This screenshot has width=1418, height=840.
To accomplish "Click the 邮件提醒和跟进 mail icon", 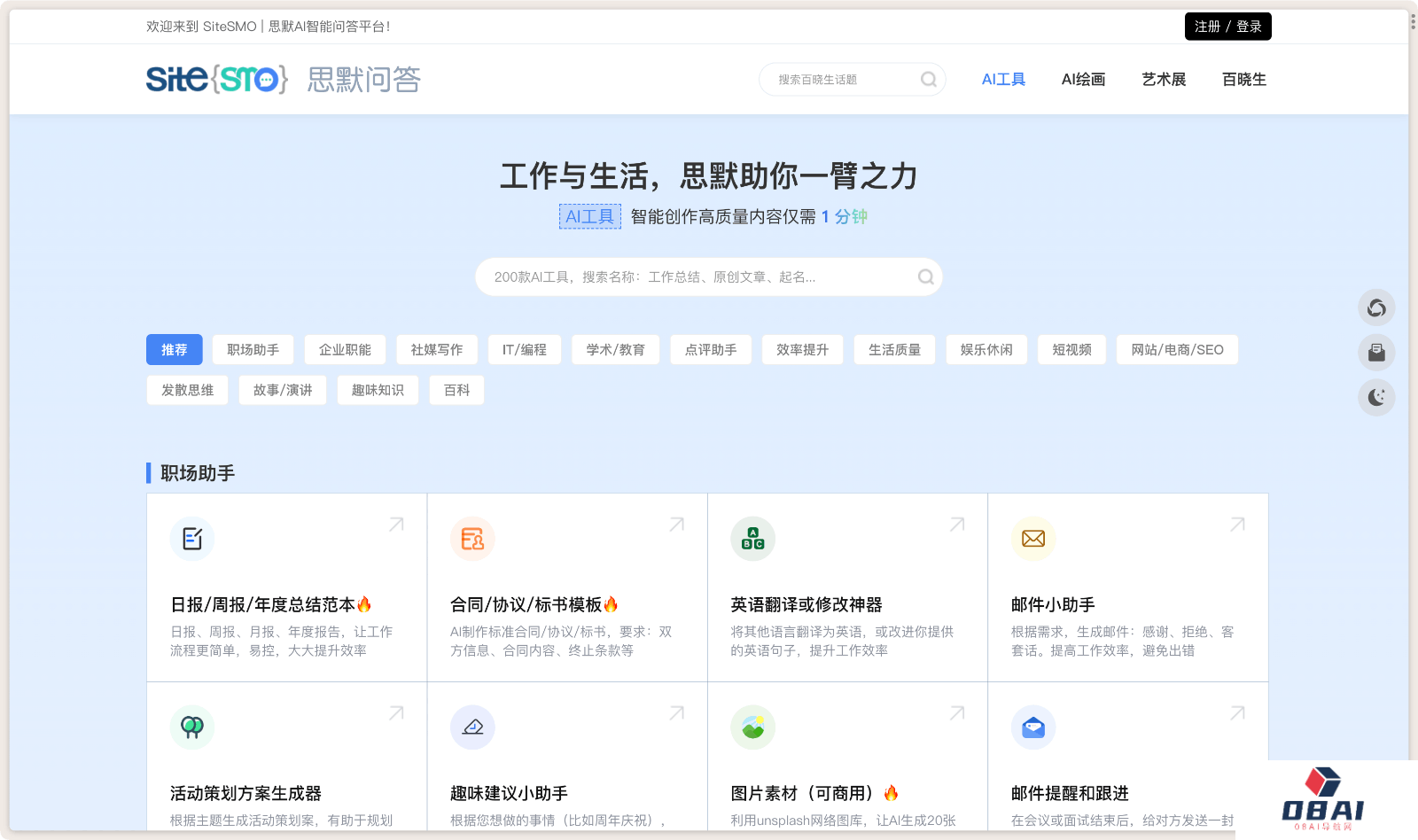I will pyautogui.click(x=1032, y=727).
